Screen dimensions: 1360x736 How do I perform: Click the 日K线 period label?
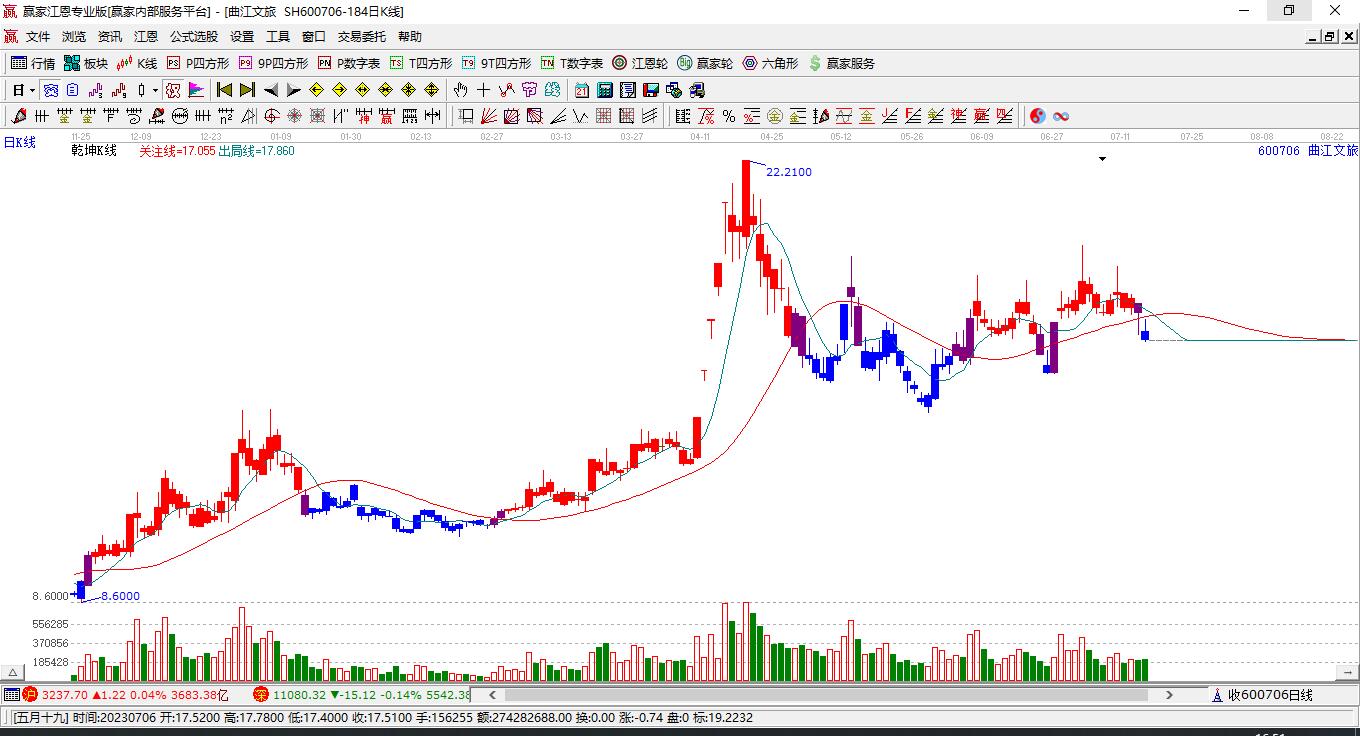pyautogui.click(x=19, y=143)
